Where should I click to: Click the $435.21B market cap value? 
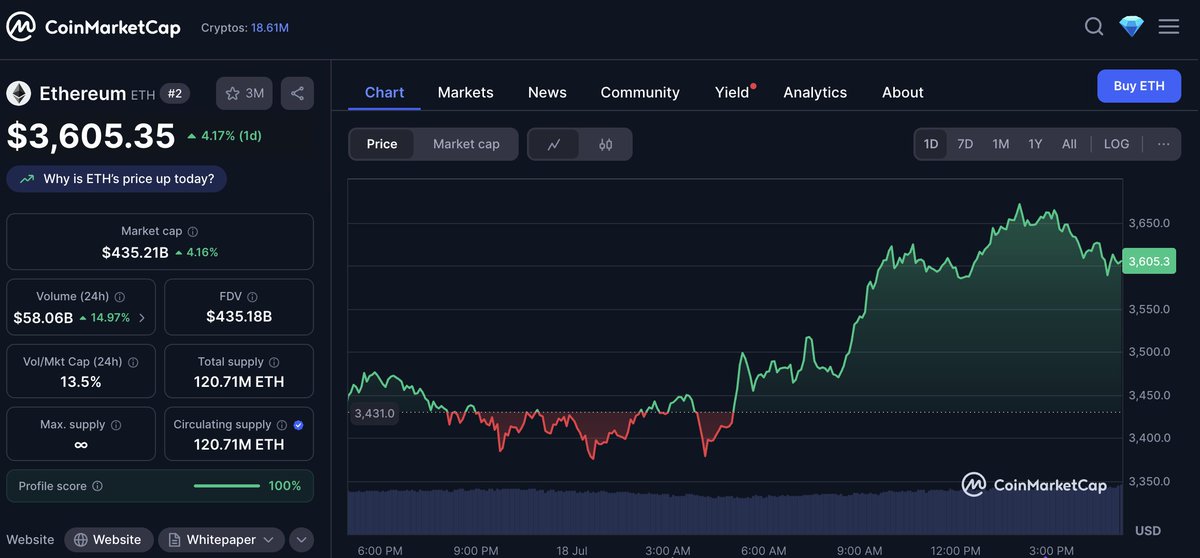[x=134, y=252]
